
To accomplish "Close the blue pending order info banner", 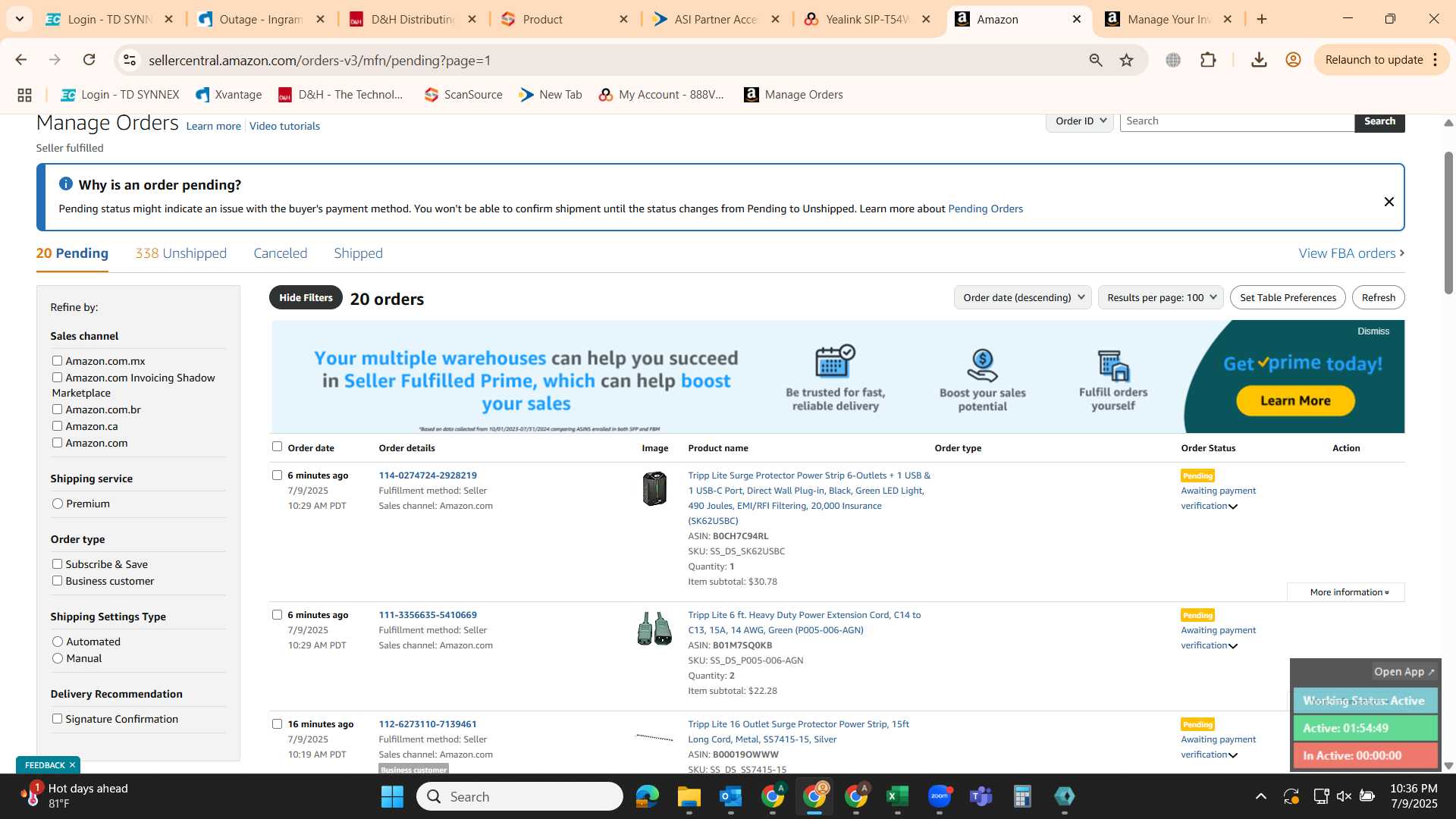I will [1389, 202].
